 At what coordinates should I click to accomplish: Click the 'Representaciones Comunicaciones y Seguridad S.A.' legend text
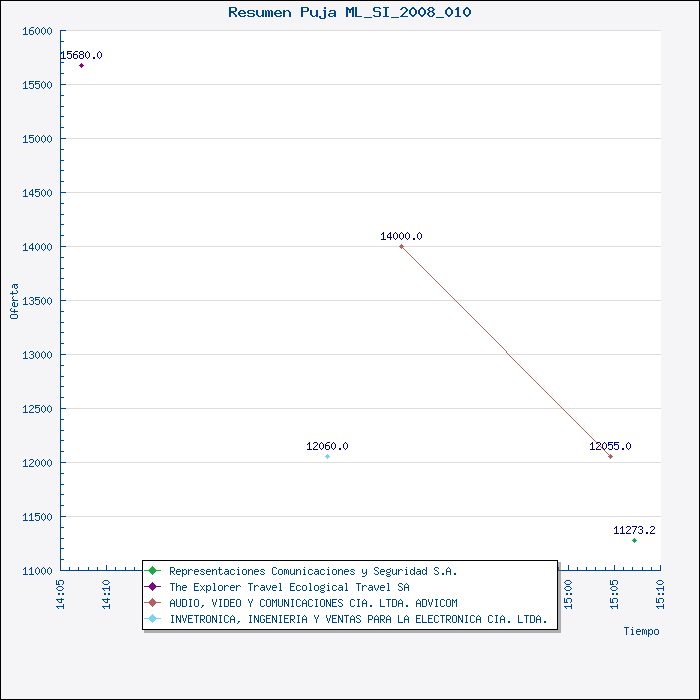(x=313, y=571)
